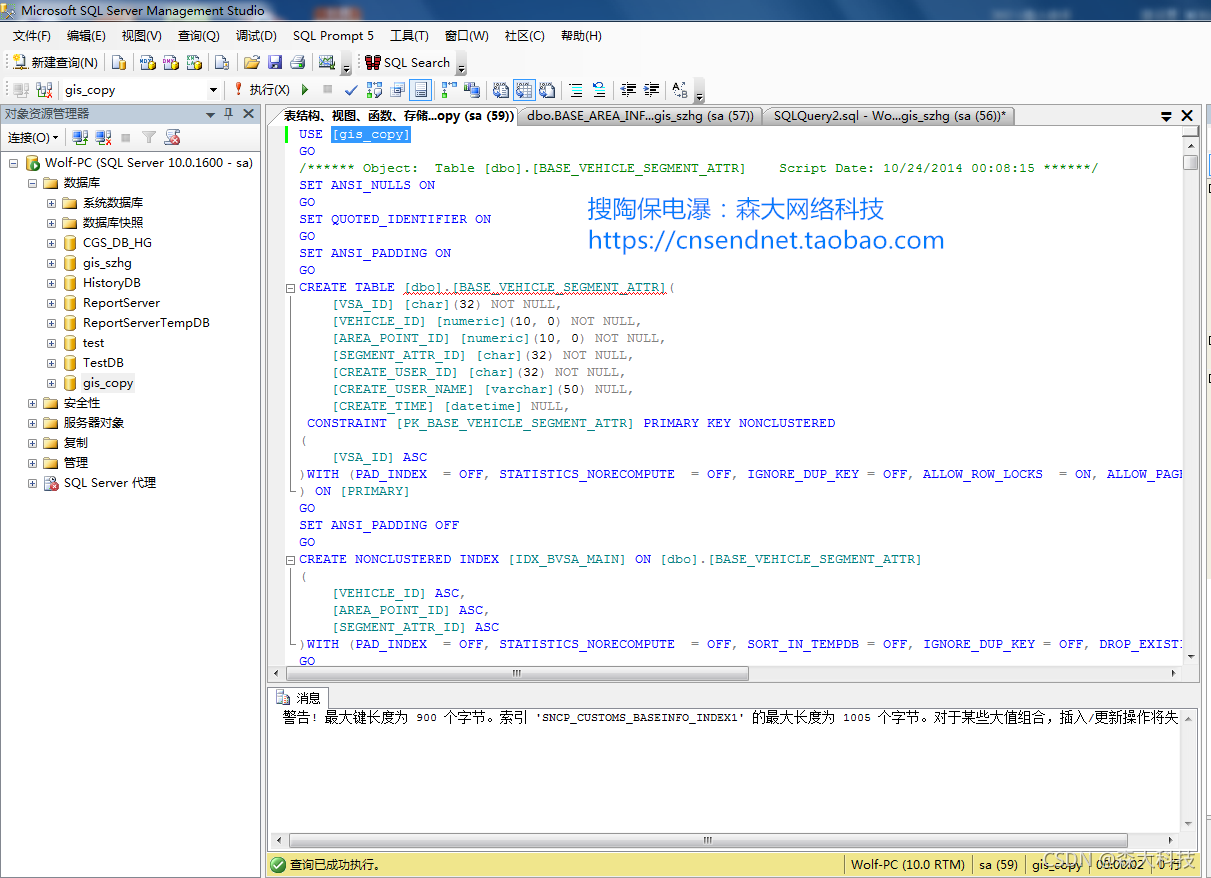Image resolution: width=1211 pixels, height=878 pixels.
Task: Click the green debug play arrow
Action: click(x=305, y=90)
